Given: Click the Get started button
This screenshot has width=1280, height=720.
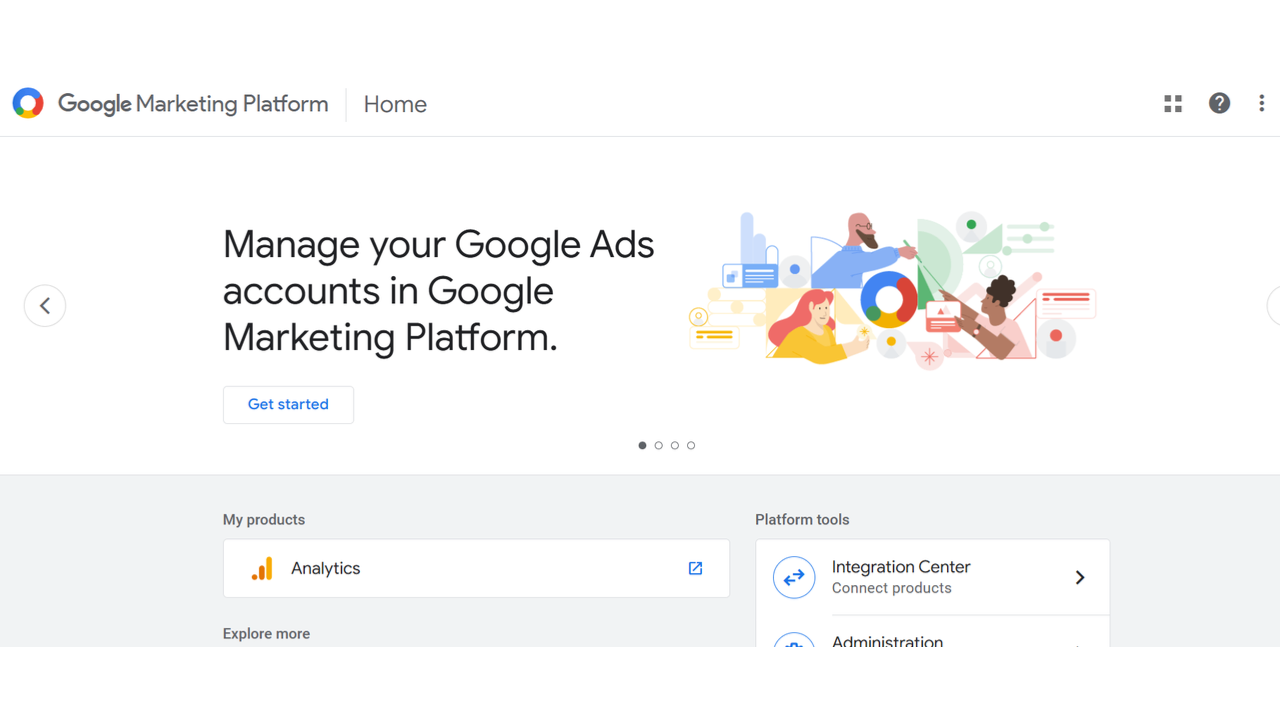Looking at the screenshot, I should (x=288, y=404).
